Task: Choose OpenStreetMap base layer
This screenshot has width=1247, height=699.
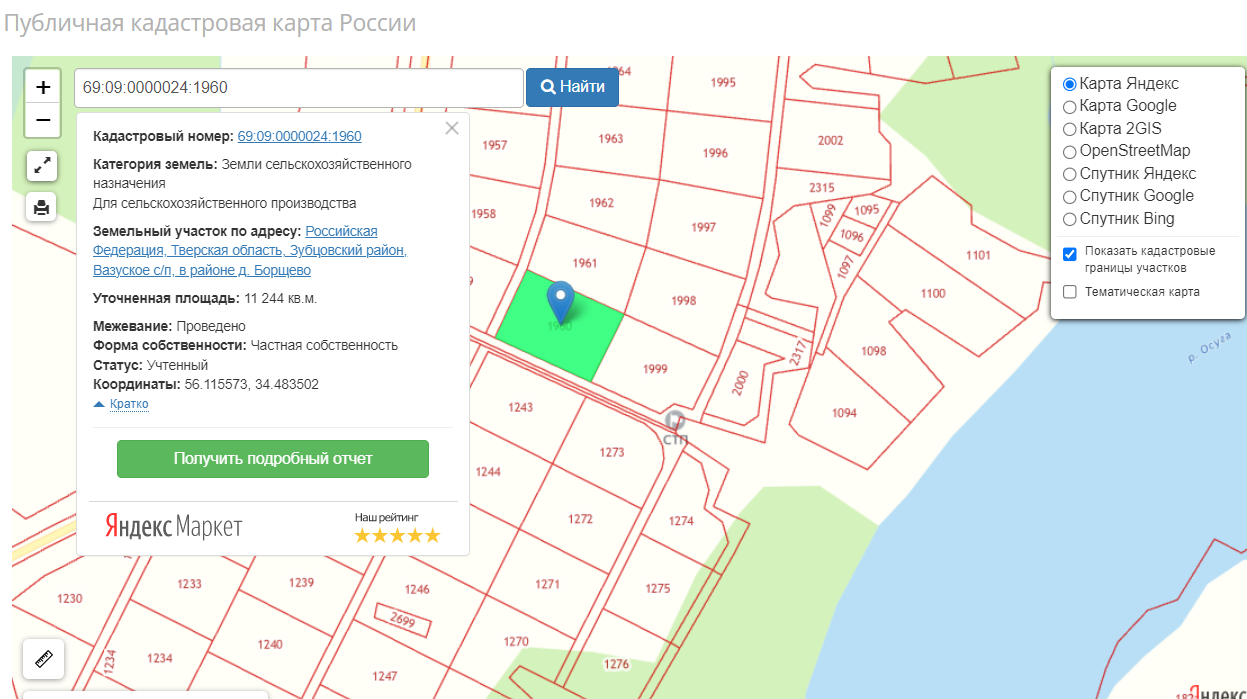Action: click(x=1070, y=151)
